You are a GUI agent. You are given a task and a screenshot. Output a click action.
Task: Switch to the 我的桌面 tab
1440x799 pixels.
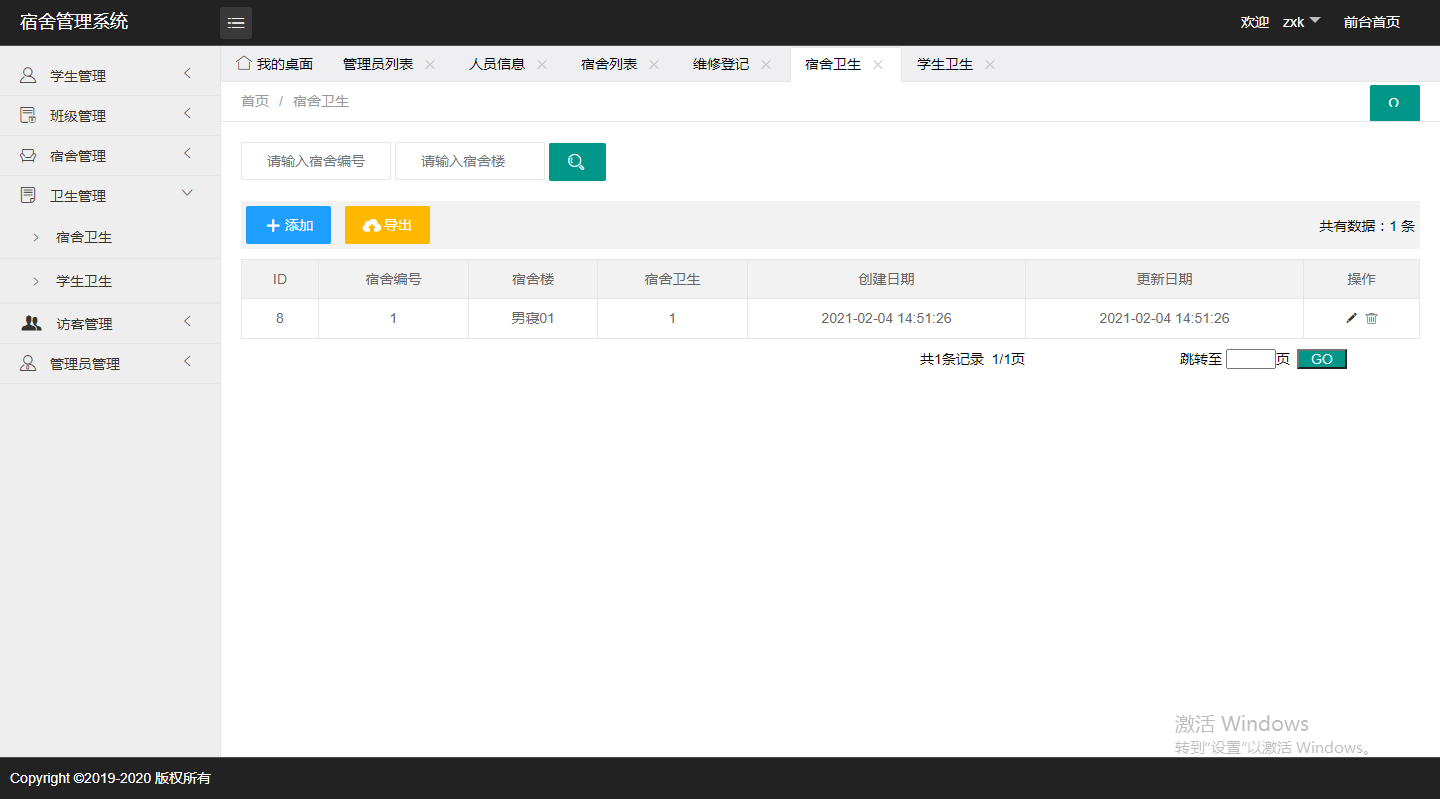pyautogui.click(x=275, y=64)
